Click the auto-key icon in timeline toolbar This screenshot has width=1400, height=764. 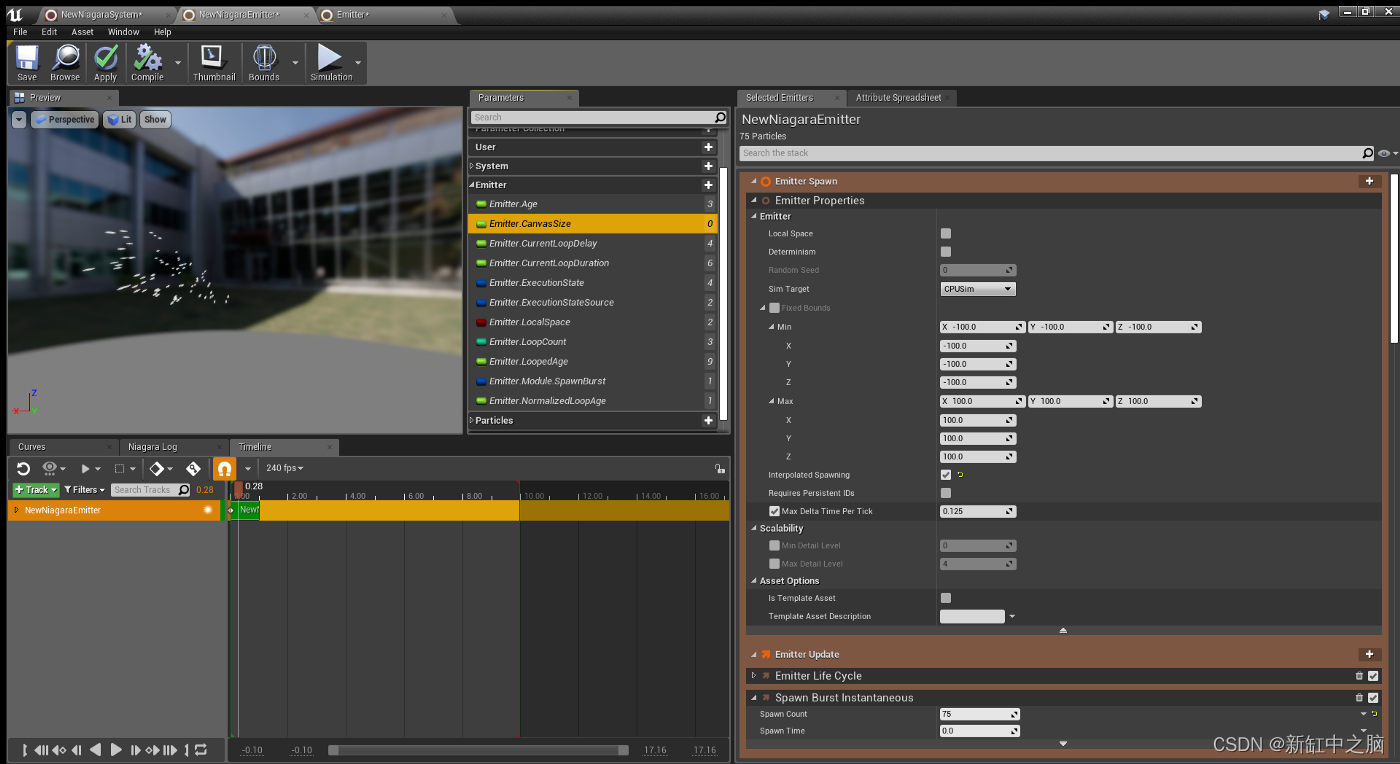(193, 468)
